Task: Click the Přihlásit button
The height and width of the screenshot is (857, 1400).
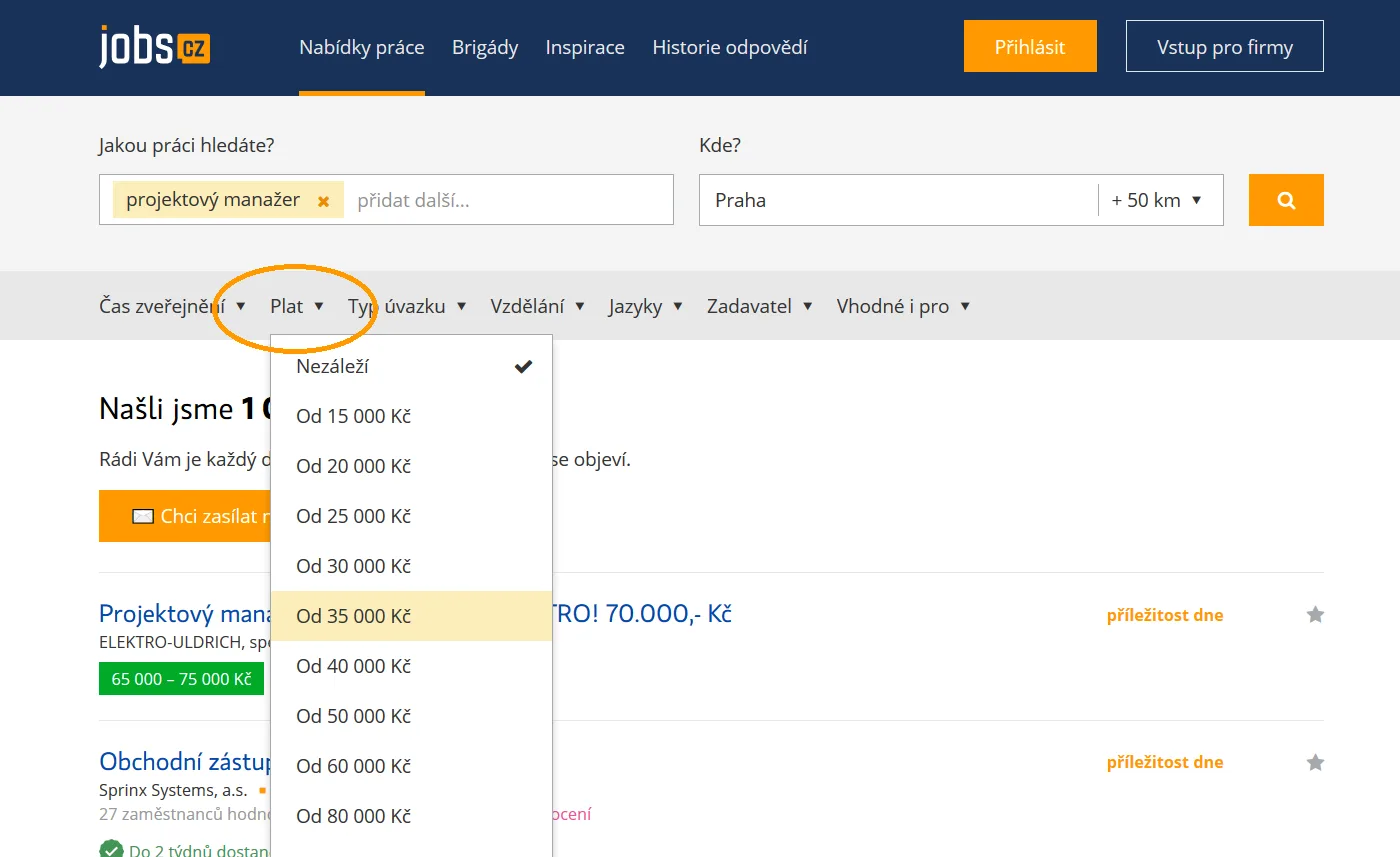Action: [x=1030, y=46]
